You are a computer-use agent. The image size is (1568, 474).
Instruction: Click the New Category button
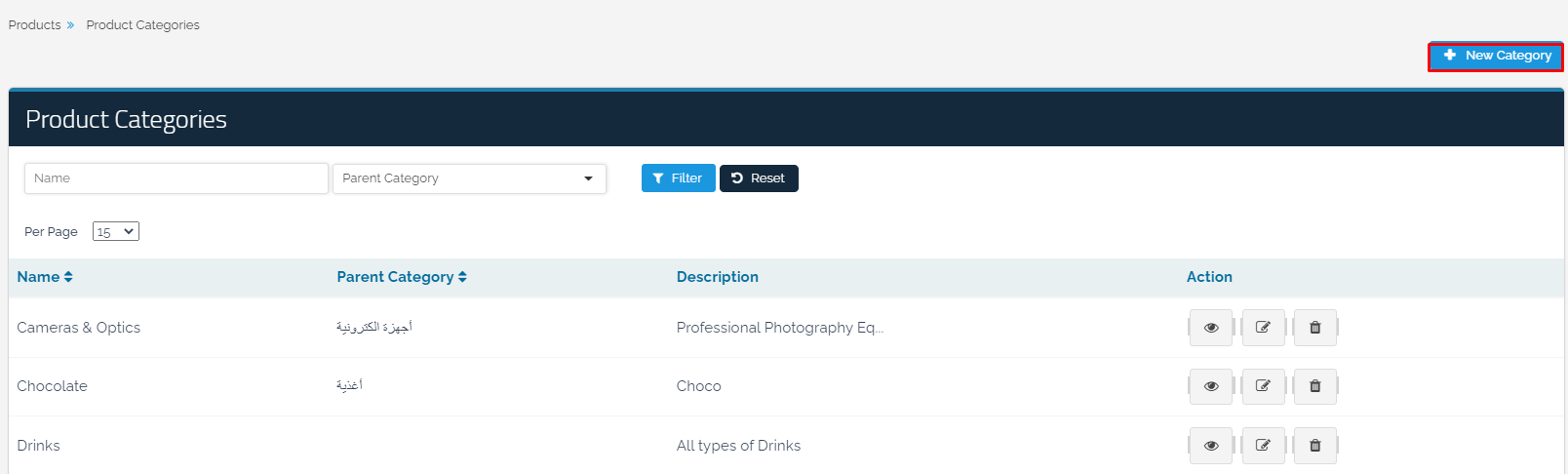(1496, 57)
